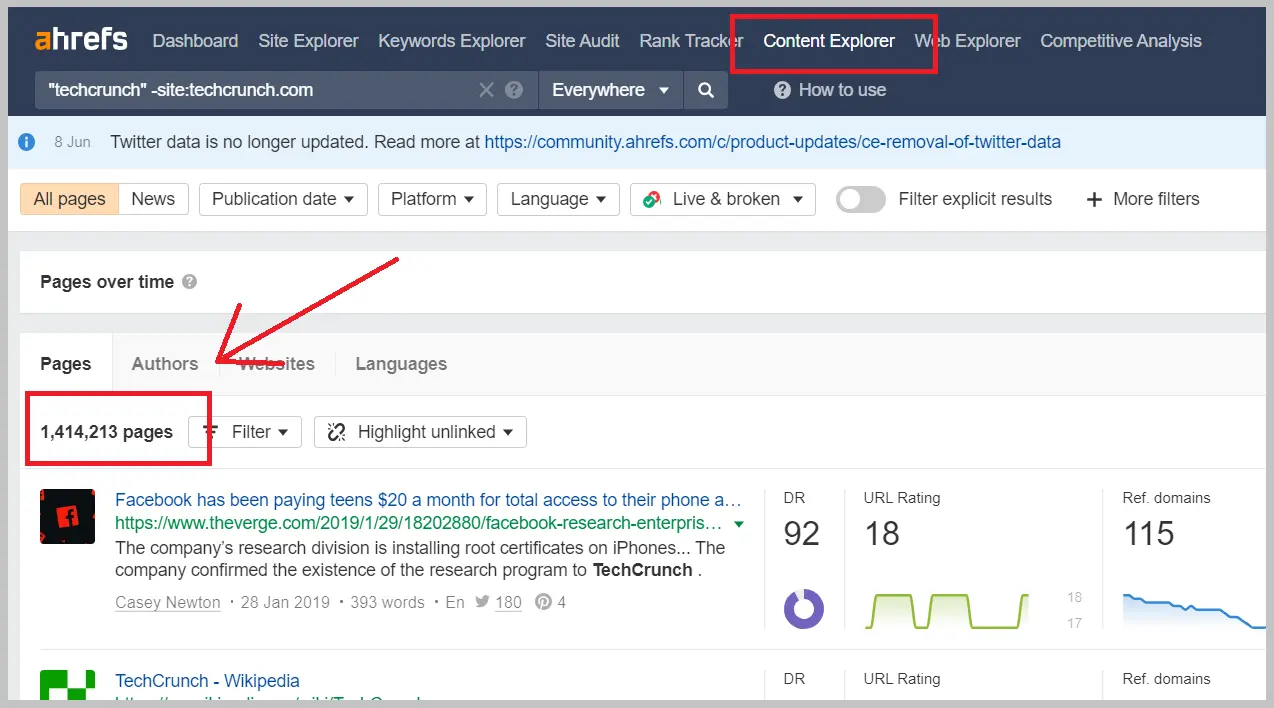
Task: Open the Filter dropdown beside page count
Action: [245, 432]
